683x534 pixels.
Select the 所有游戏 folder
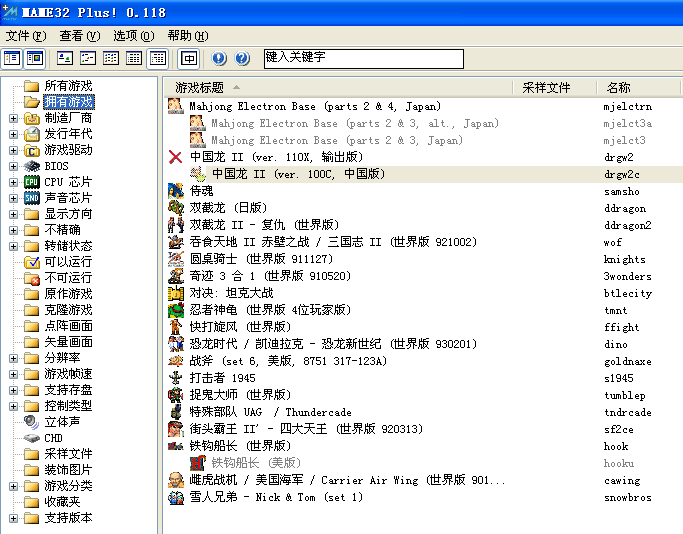coord(68,86)
